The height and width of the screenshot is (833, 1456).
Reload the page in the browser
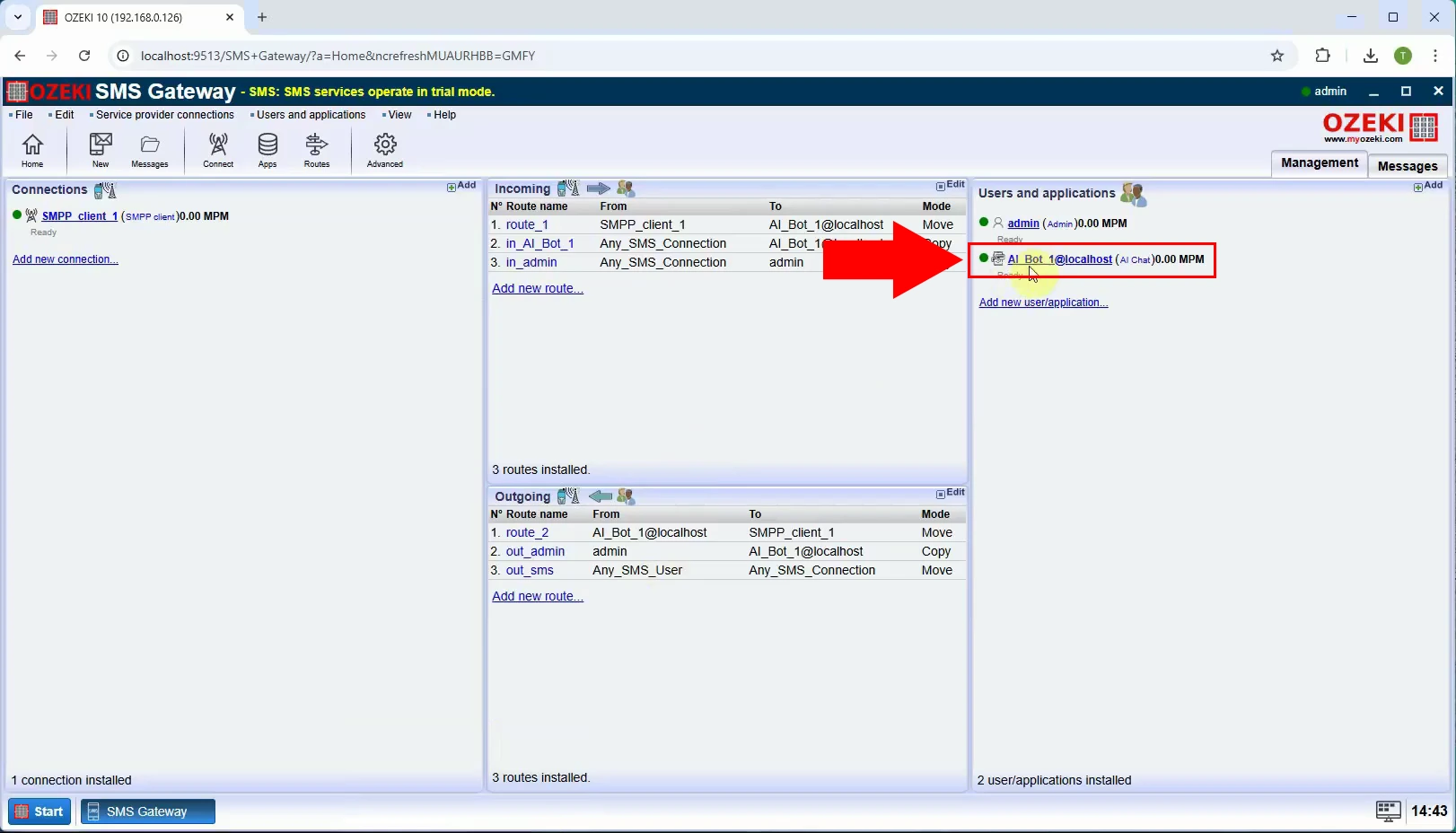coord(84,56)
